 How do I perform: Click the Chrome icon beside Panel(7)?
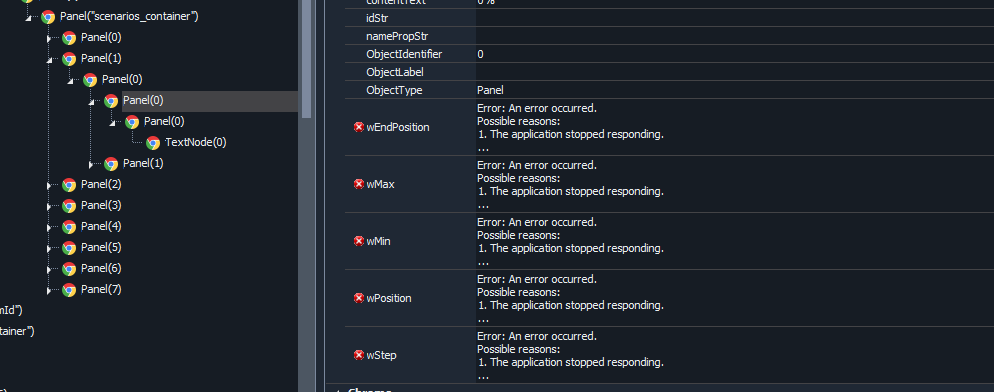[x=69, y=290]
